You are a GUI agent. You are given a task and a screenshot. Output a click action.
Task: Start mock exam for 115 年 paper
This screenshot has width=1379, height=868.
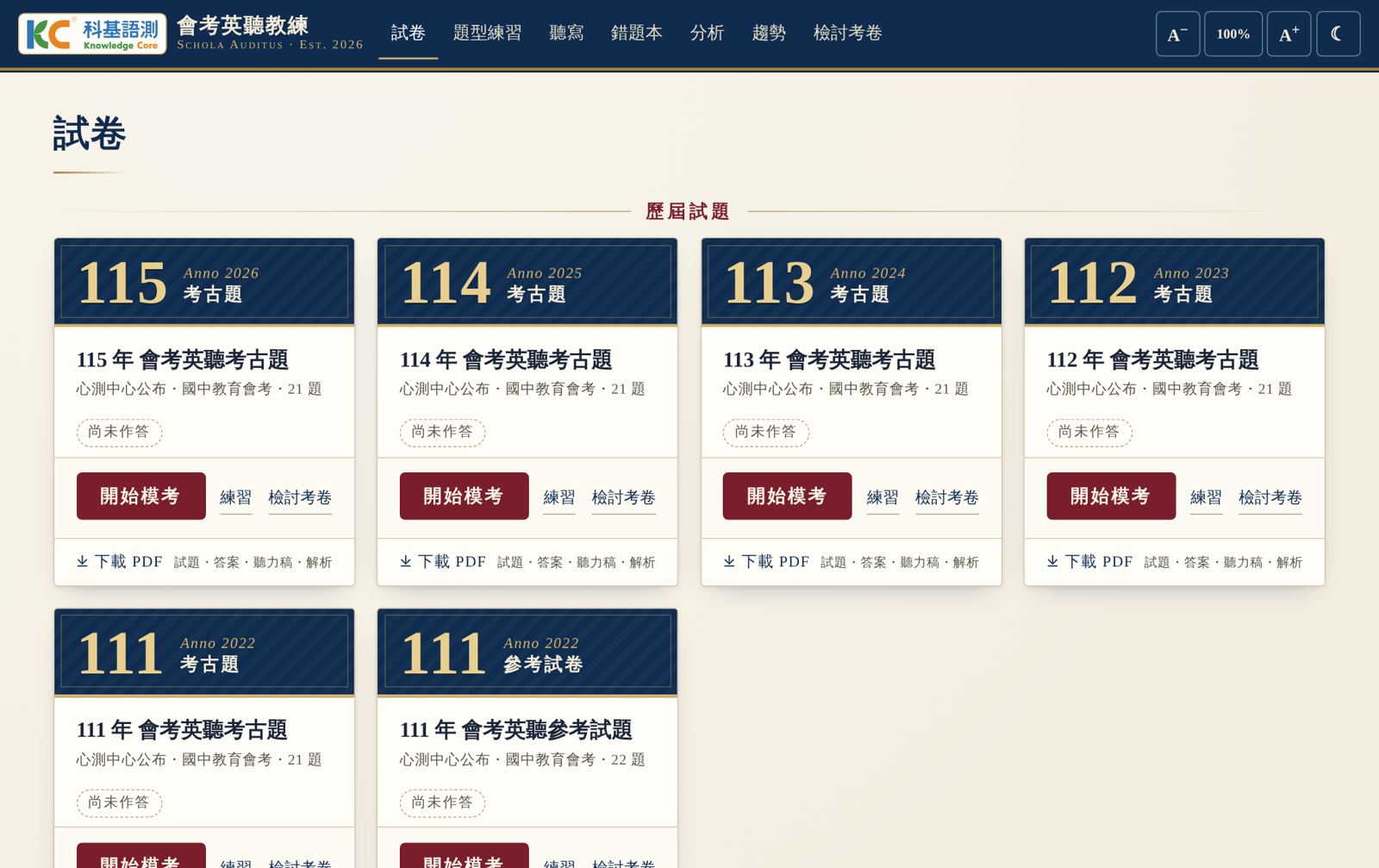(x=141, y=496)
